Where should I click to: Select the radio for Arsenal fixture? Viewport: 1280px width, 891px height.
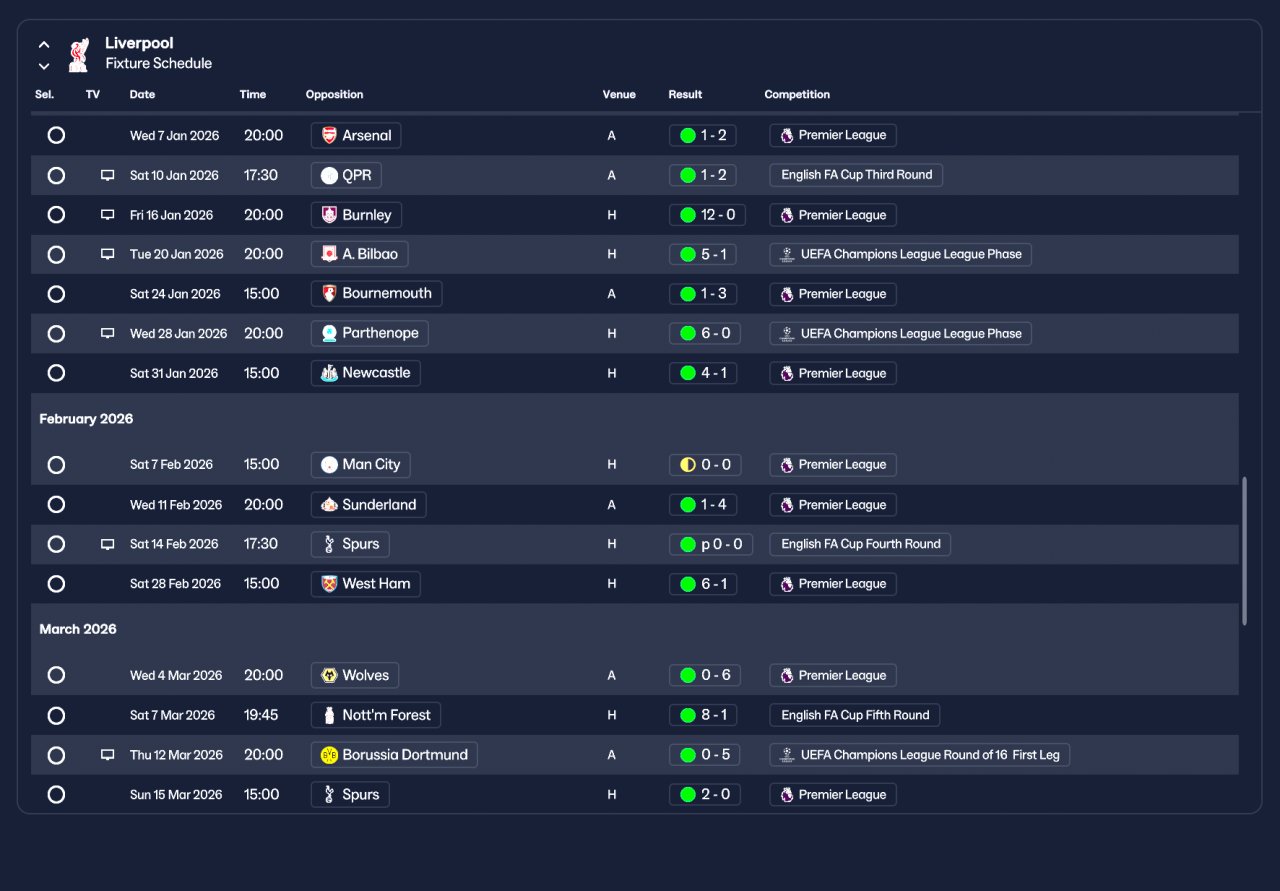coord(56,135)
